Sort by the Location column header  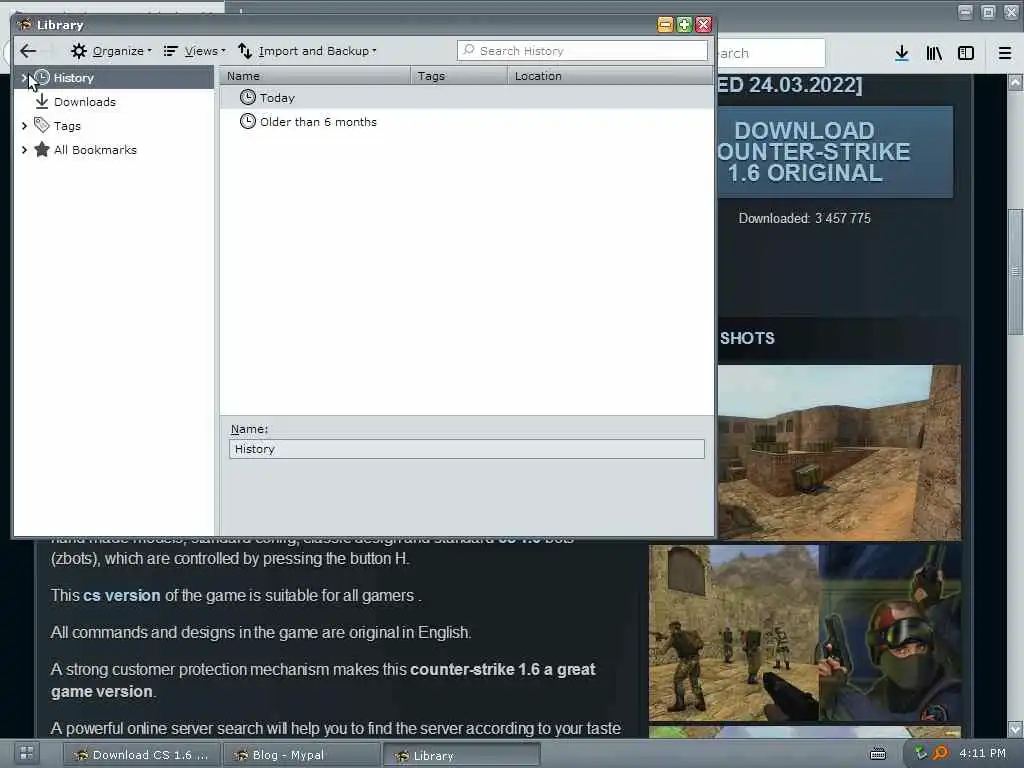click(610, 76)
